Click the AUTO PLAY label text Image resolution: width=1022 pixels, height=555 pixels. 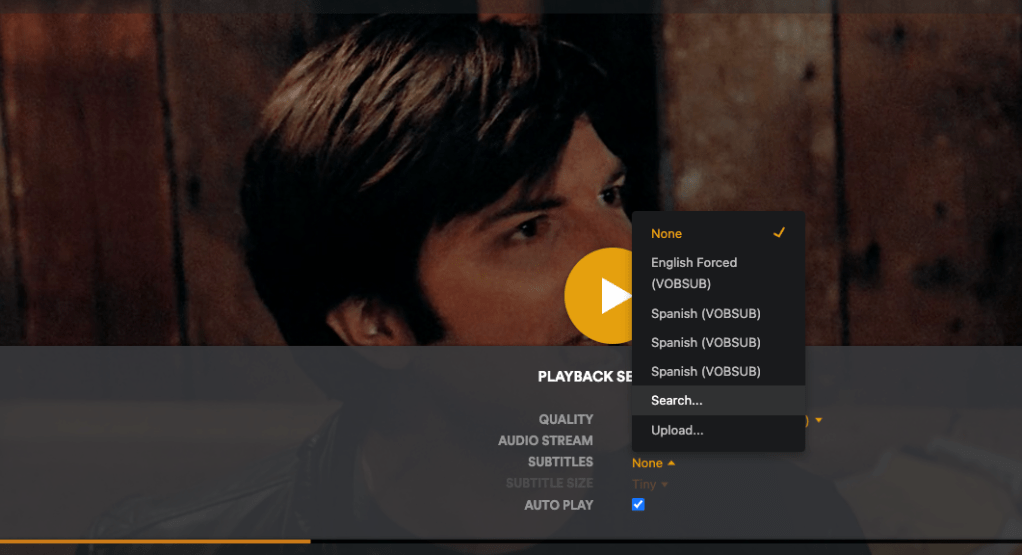(558, 506)
